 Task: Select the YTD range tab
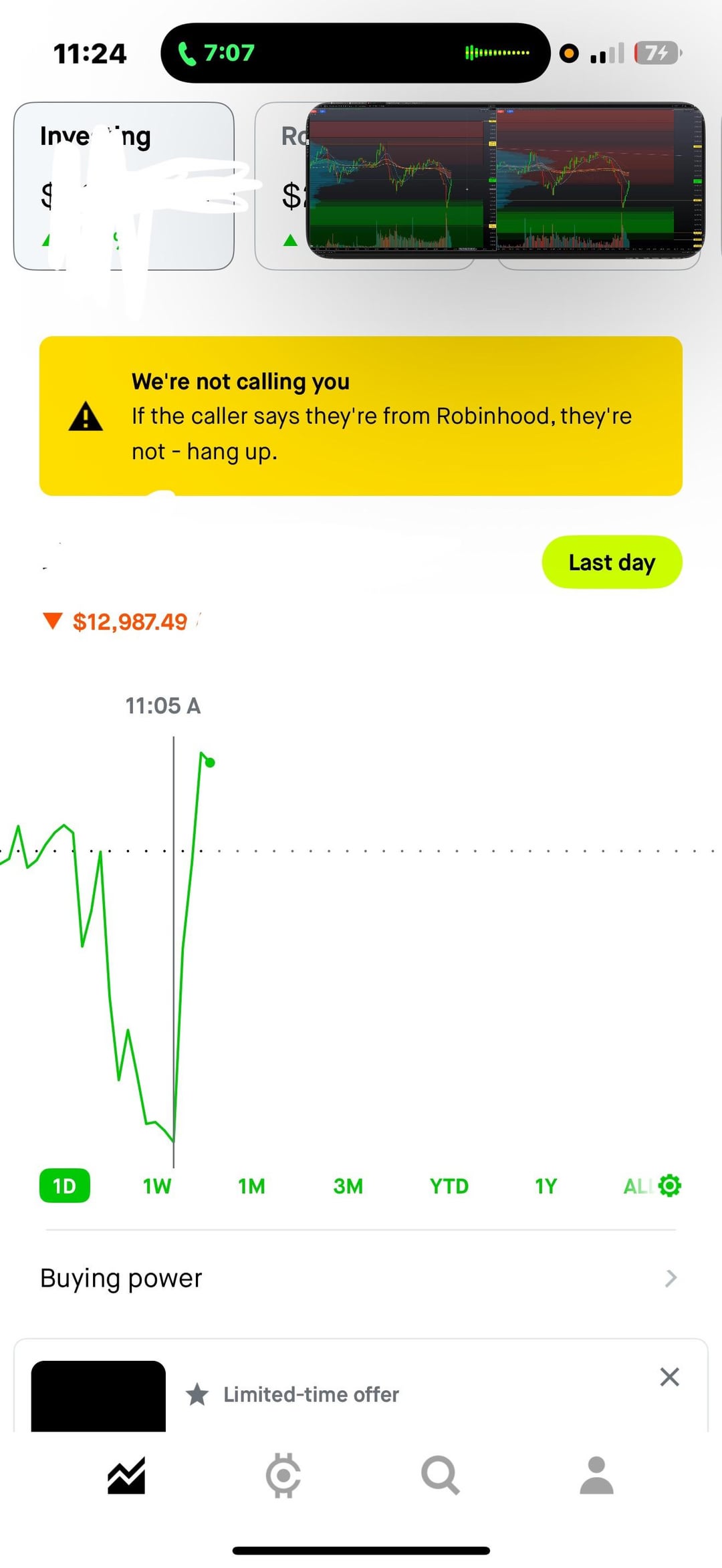point(449,1186)
